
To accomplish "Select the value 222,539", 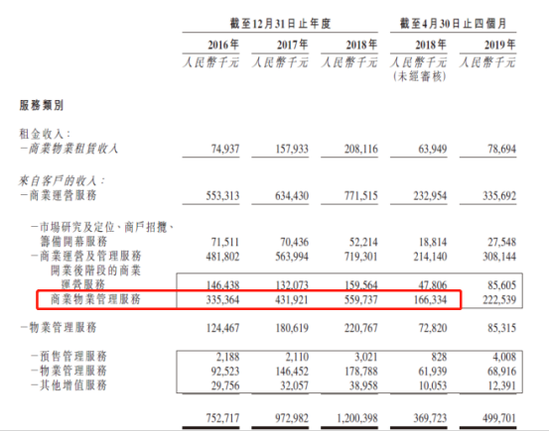I will point(499,300).
